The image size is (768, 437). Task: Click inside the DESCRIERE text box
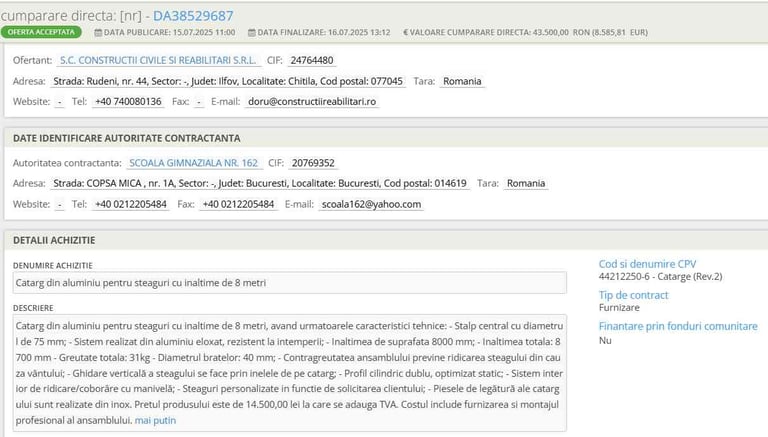pyautogui.click(x=289, y=373)
